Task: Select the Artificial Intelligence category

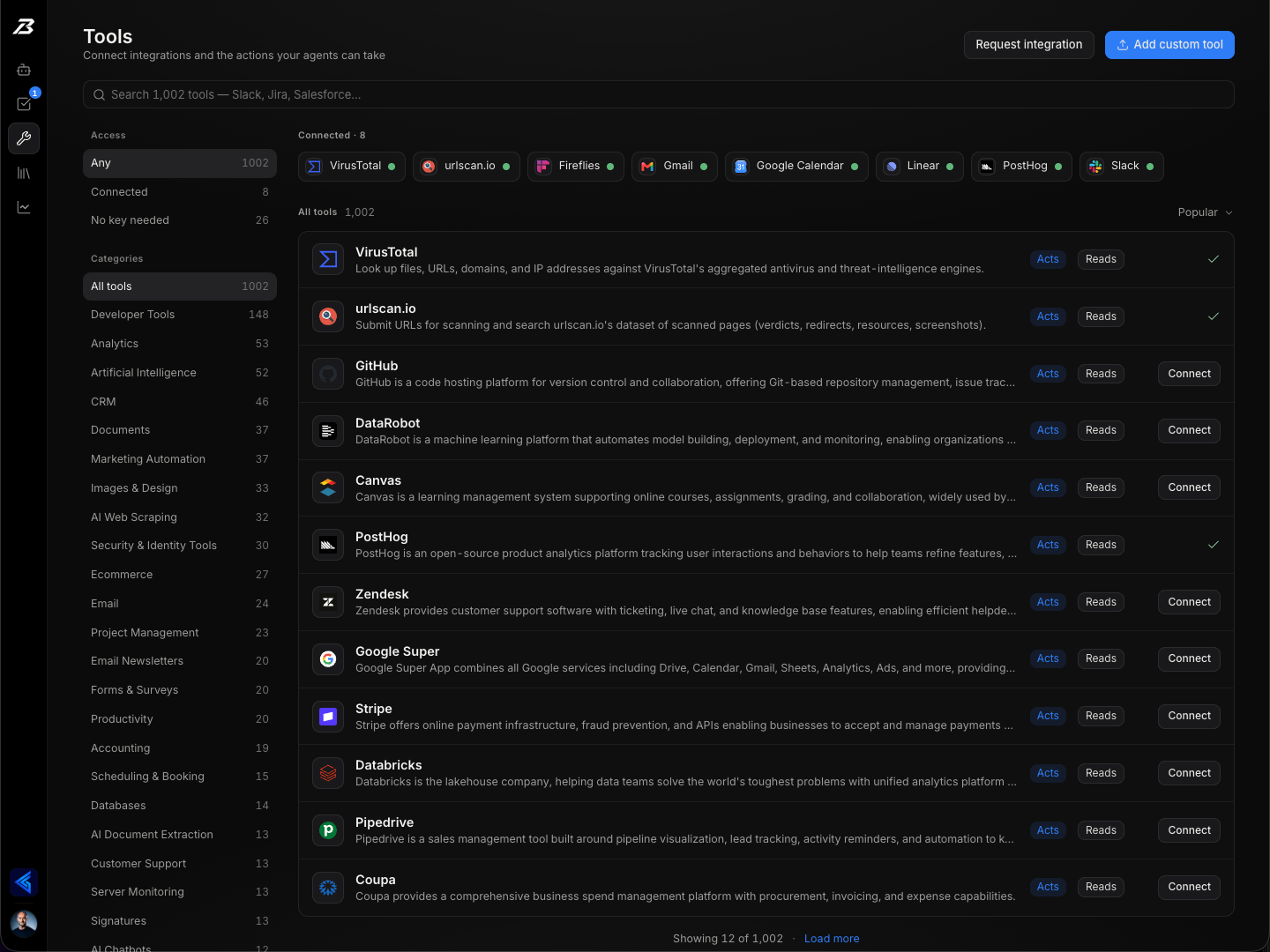Action: click(x=180, y=373)
